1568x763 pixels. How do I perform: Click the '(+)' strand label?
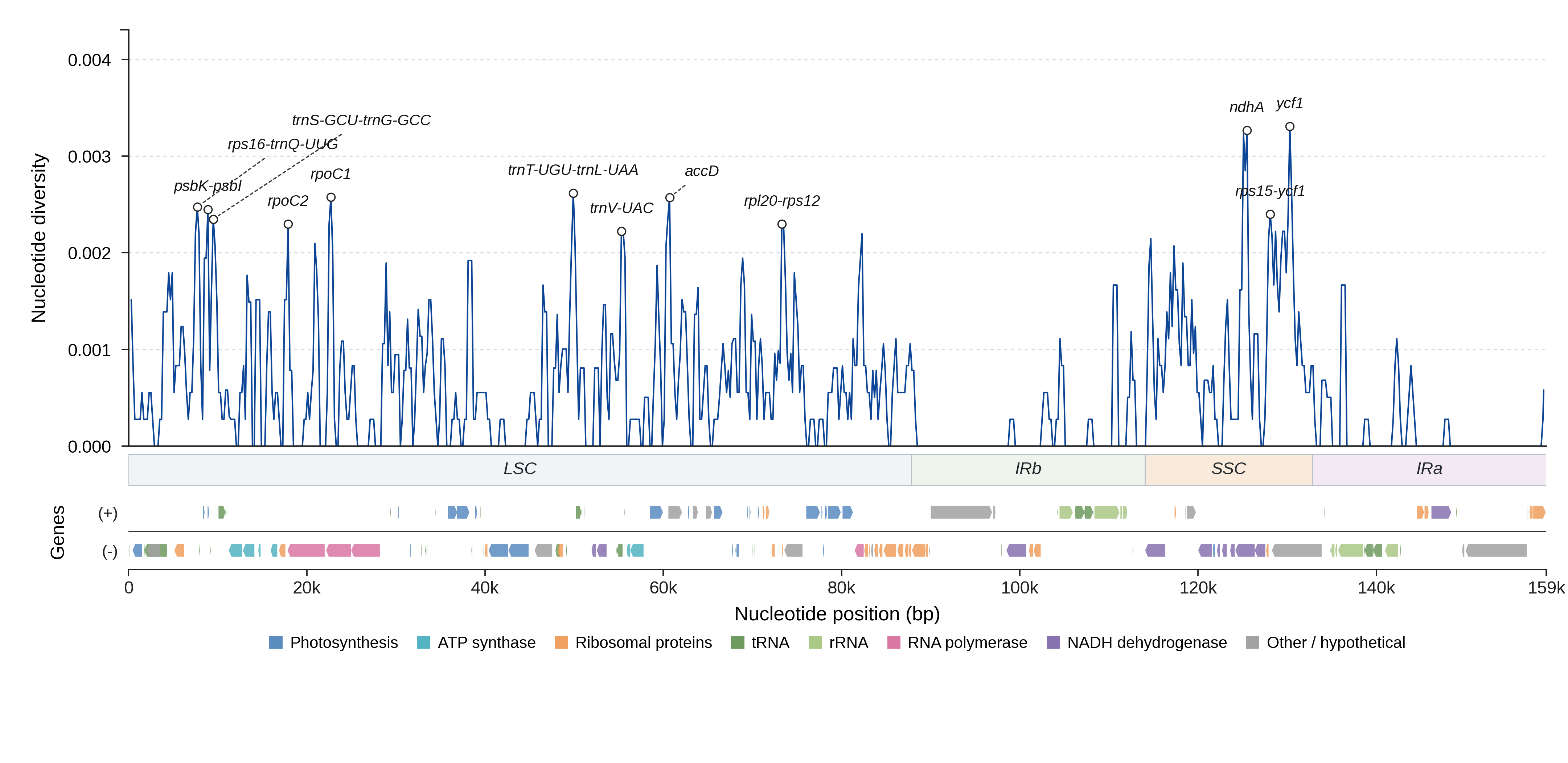click(x=108, y=513)
